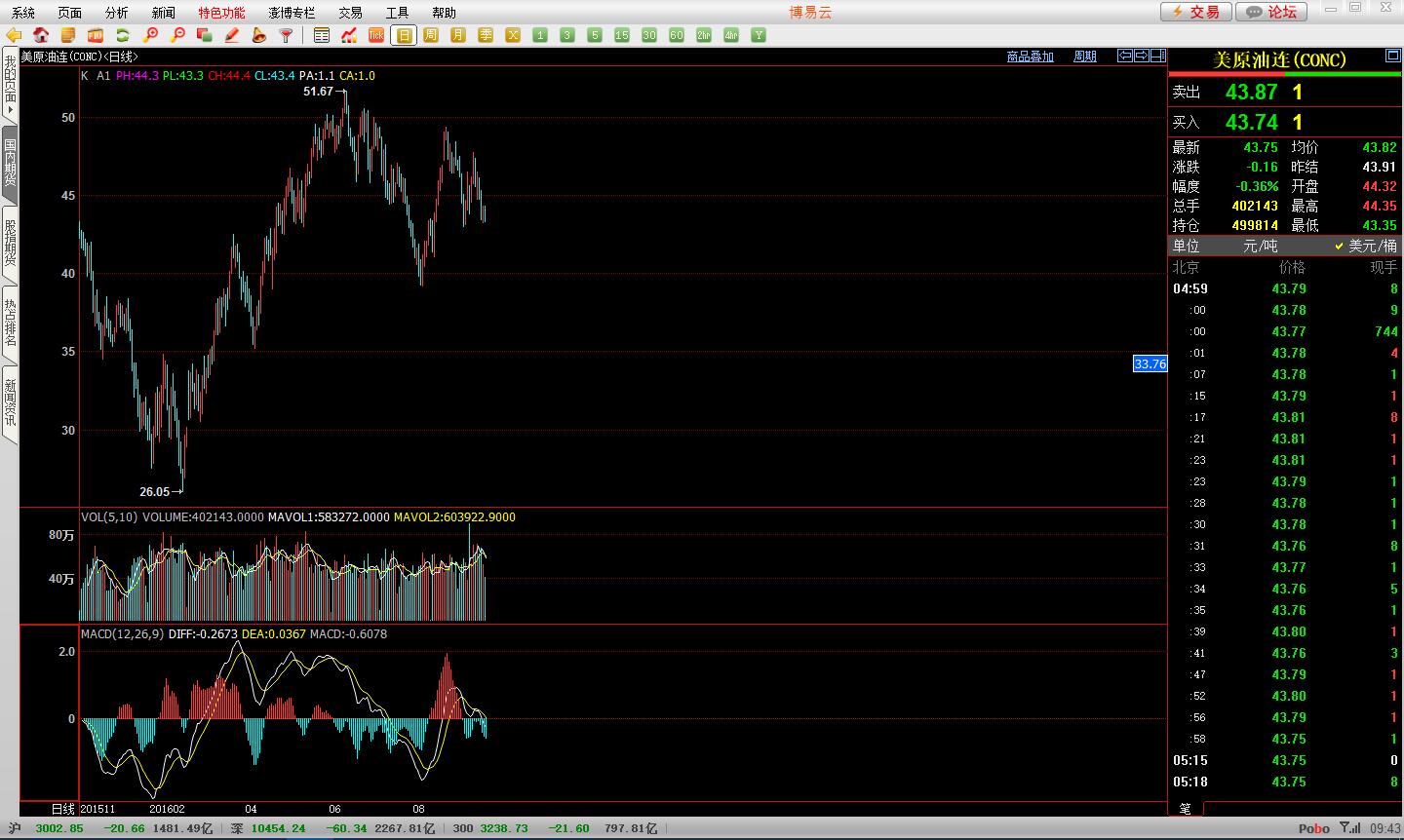This screenshot has height=840, width=1404.
Task: Select the red pencil drawing tool
Action: (x=232, y=35)
